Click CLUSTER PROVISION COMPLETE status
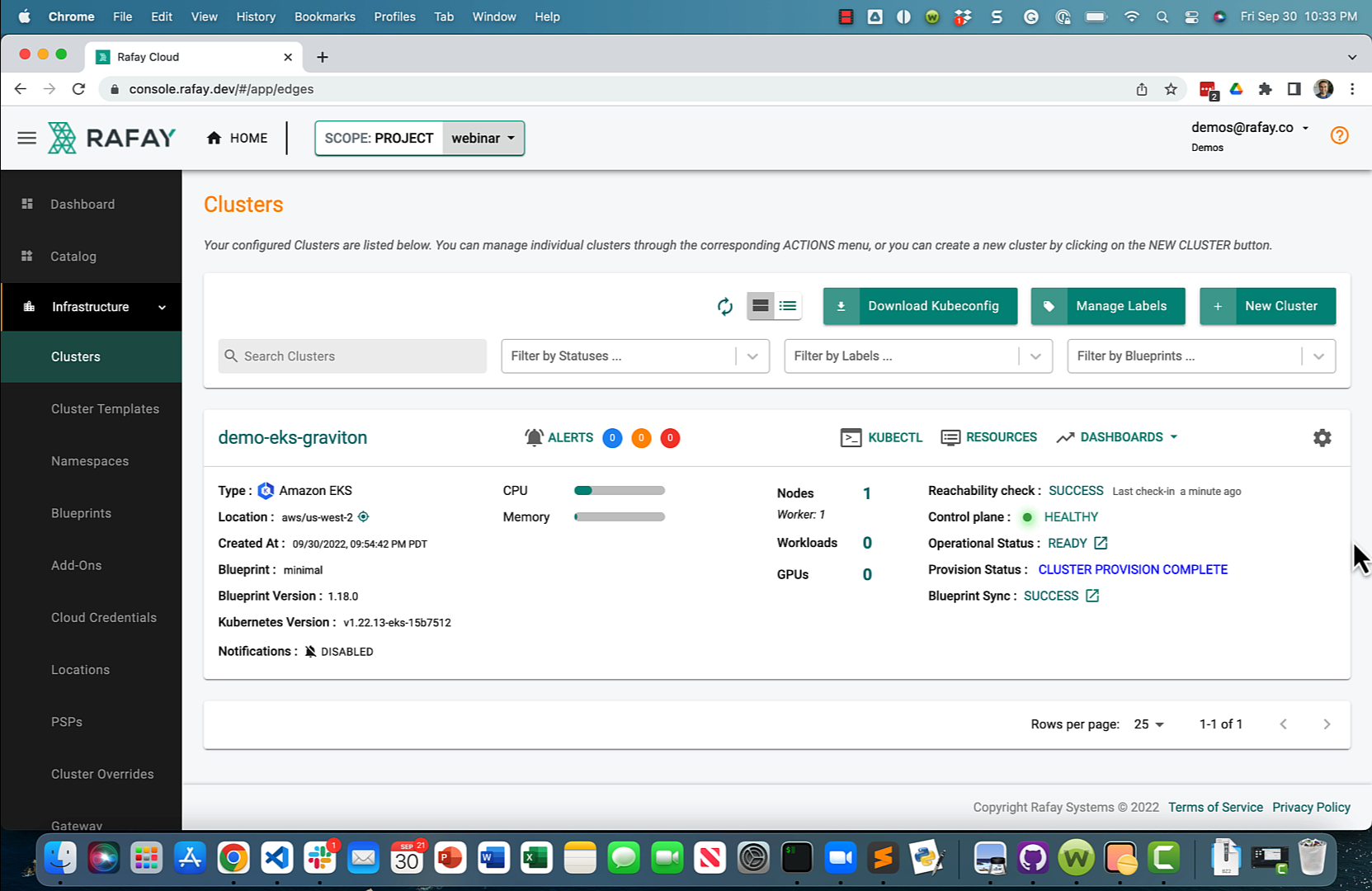The height and width of the screenshot is (891, 1372). (1133, 569)
